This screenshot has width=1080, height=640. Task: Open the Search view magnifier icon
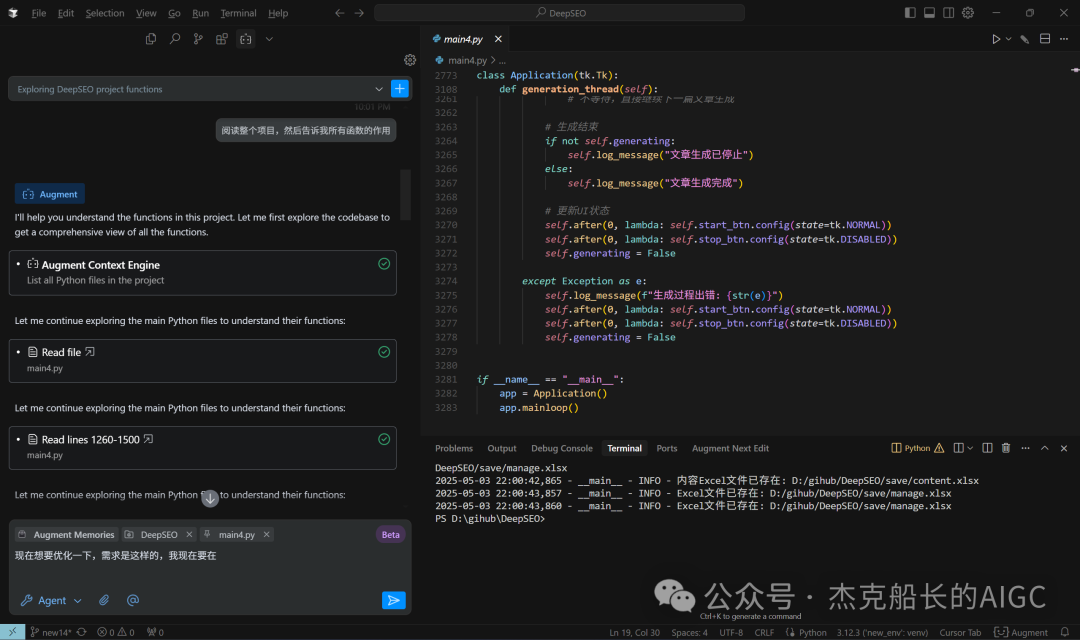point(175,39)
